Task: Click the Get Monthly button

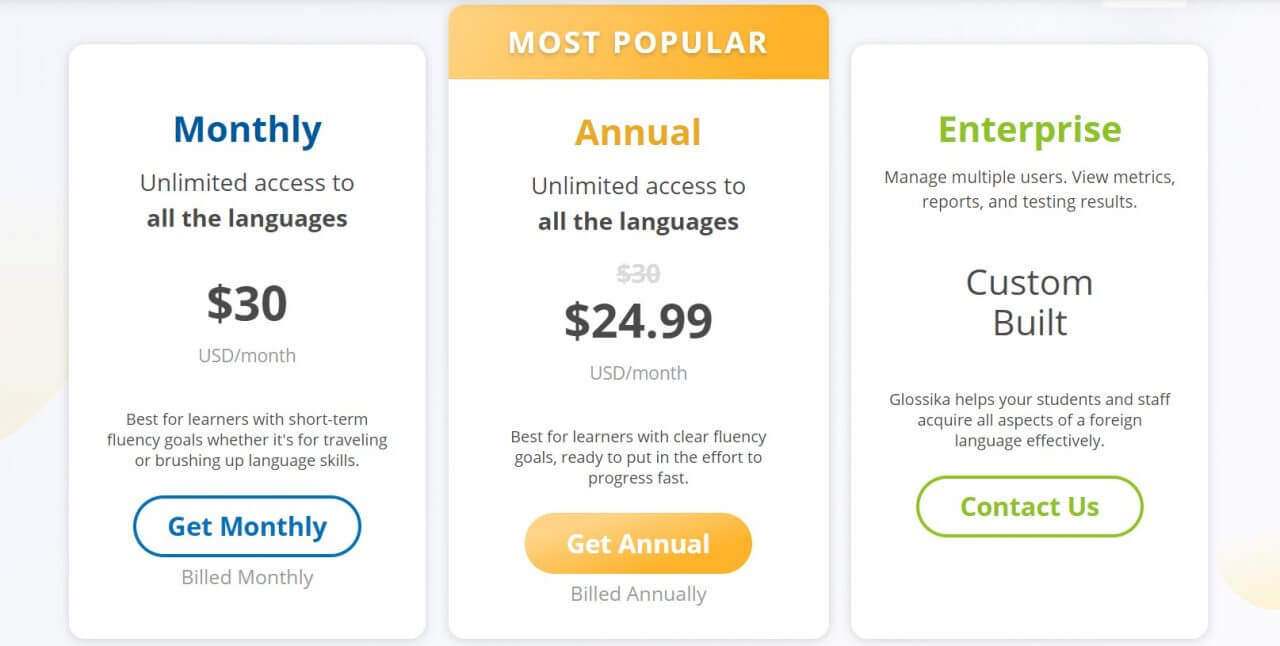Action: tap(247, 526)
